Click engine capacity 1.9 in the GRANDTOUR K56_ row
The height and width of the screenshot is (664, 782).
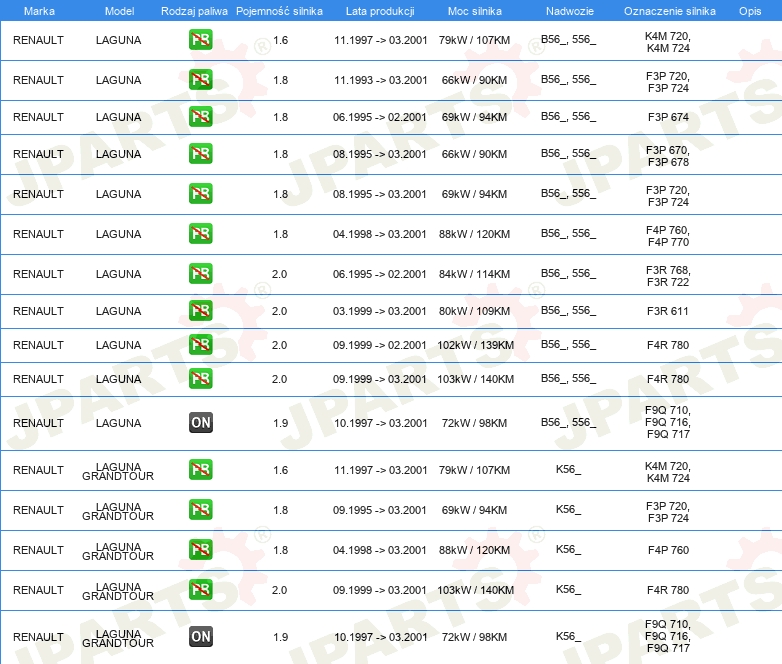click(280, 637)
